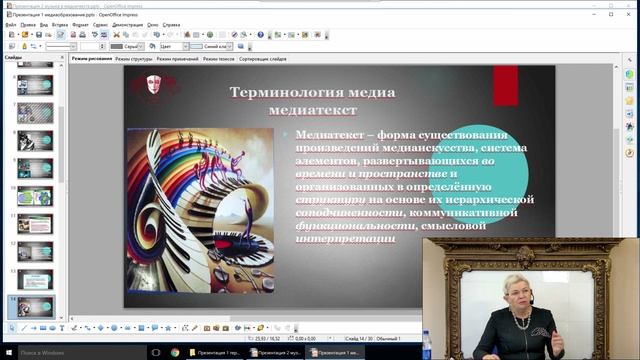Expand the Stars shapes dropdown arrow
640x360 pixels.
[x=175, y=328]
